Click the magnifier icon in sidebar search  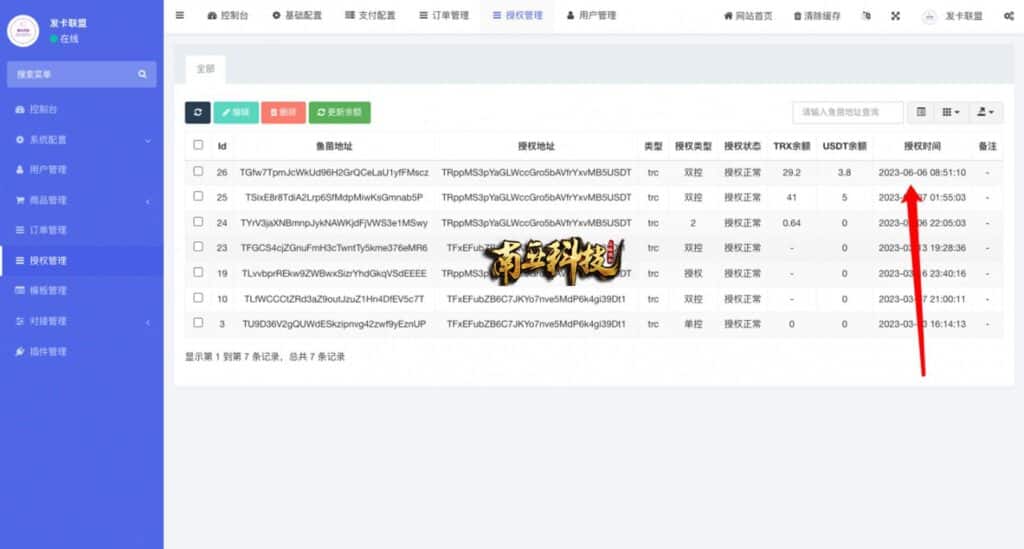click(142, 74)
